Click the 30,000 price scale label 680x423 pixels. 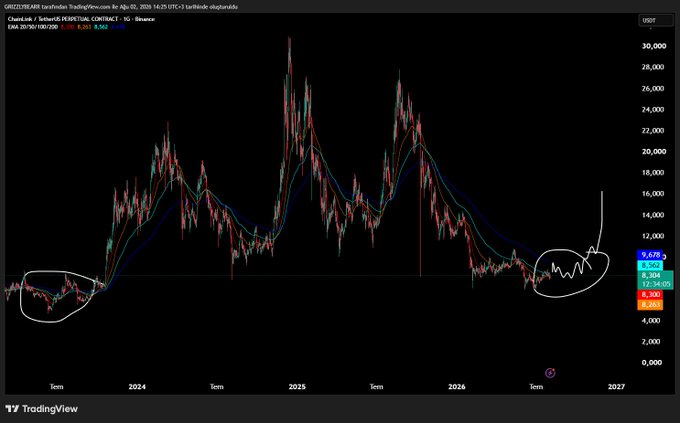click(654, 46)
